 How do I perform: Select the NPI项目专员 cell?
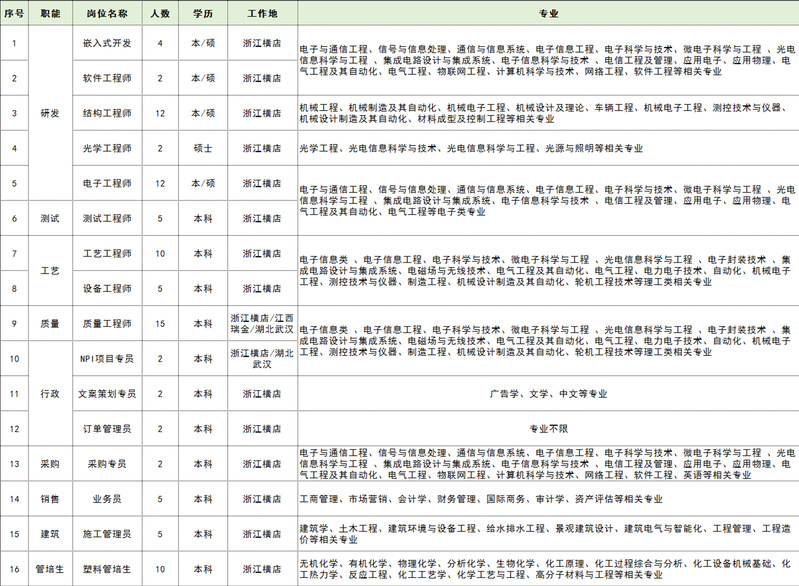(x=107, y=359)
